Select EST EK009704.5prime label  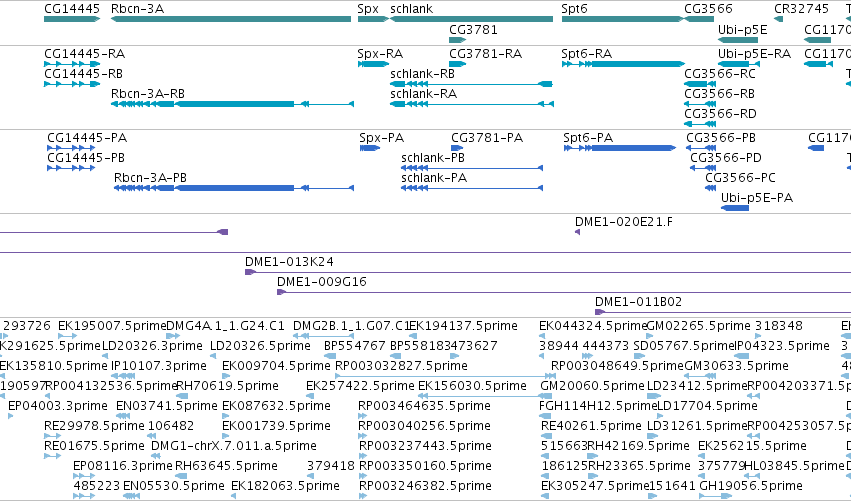[x=276, y=366]
